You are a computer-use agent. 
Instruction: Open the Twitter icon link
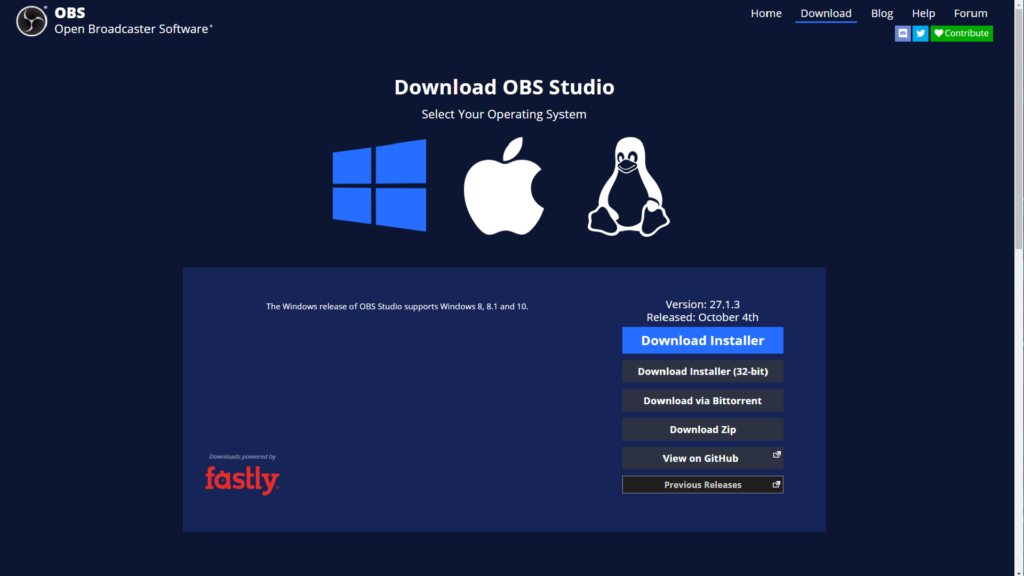coord(920,33)
